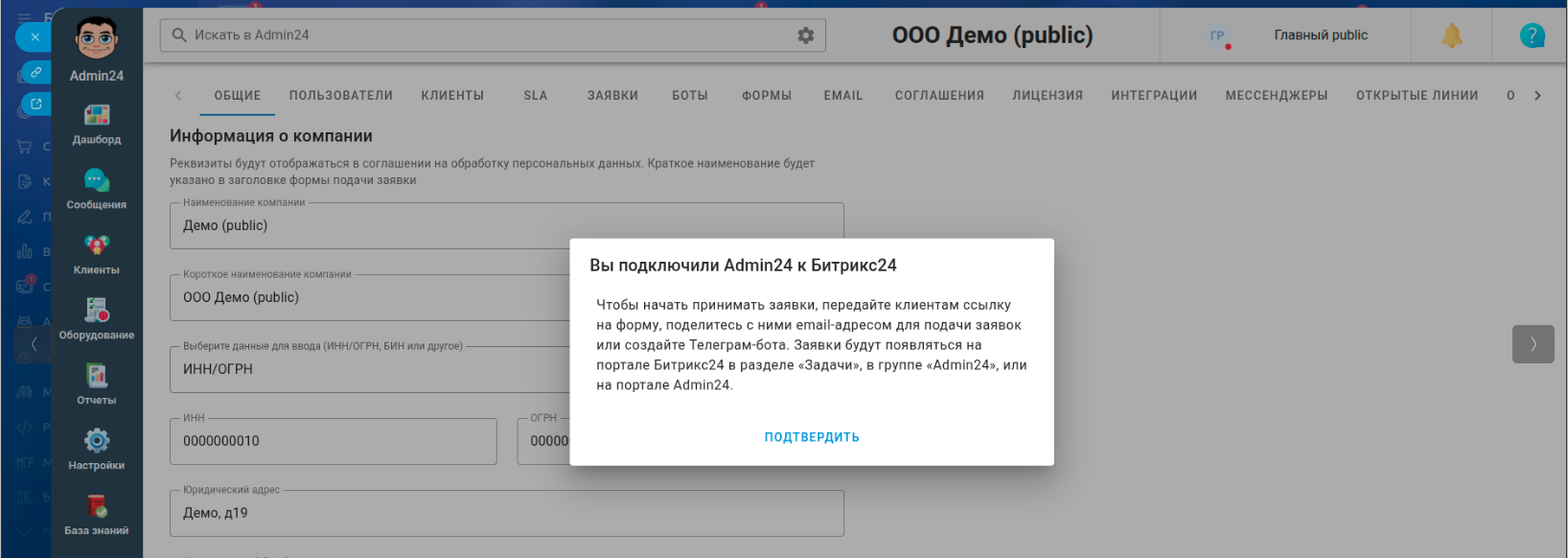Click the Искать в Admin24 search field
Viewport: 1568px width, 558px height.
[x=493, y=35]
